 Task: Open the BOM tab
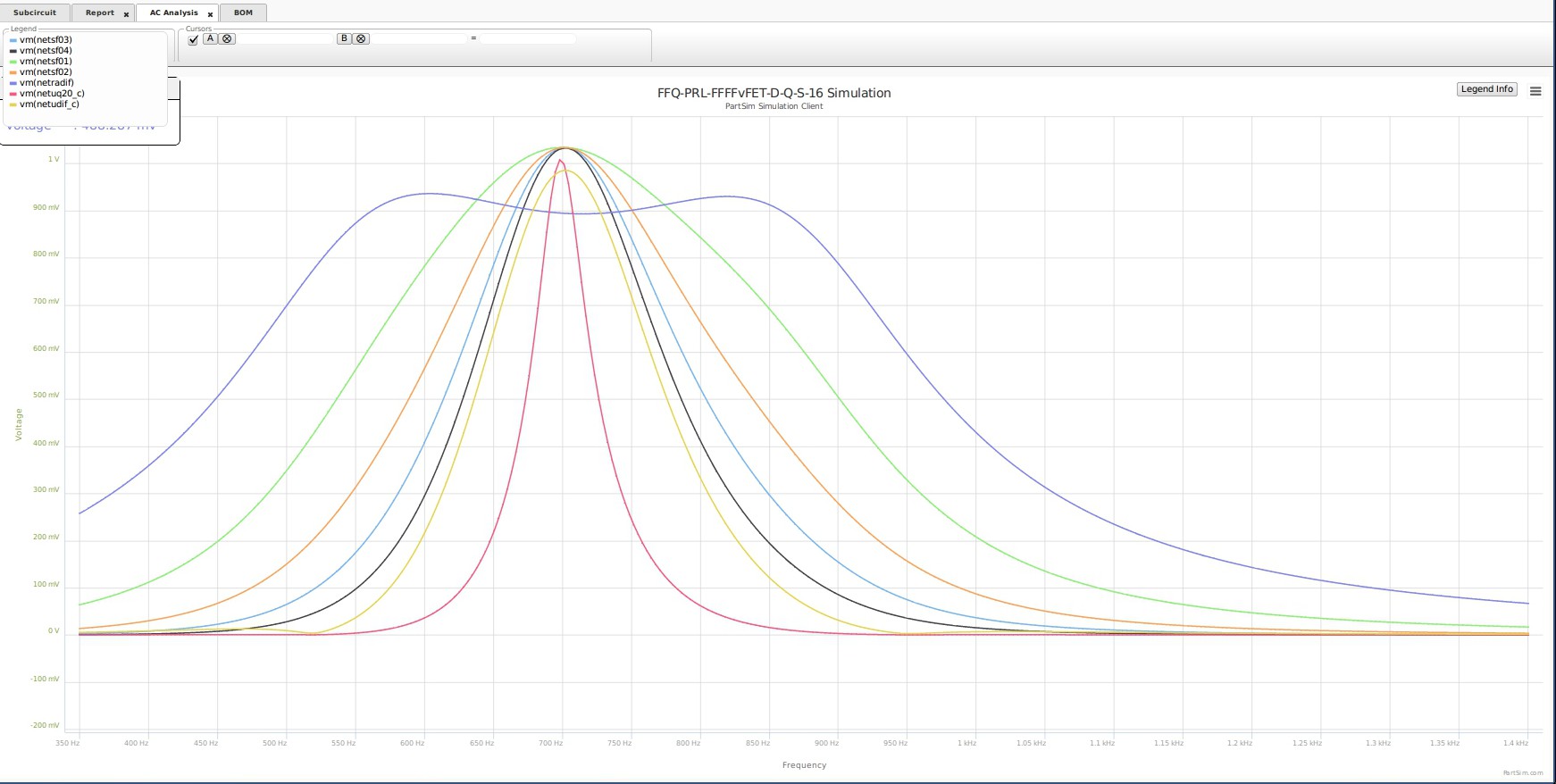pyautogui.click(x=243, y=13)
